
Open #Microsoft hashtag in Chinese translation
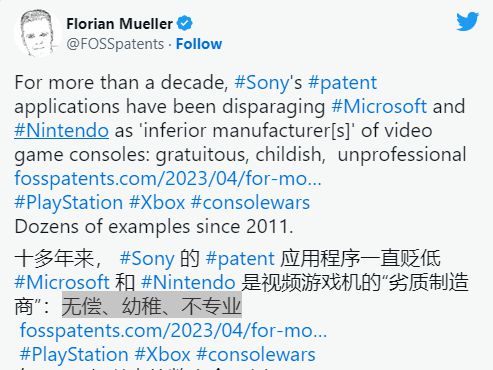click(62, 282)
